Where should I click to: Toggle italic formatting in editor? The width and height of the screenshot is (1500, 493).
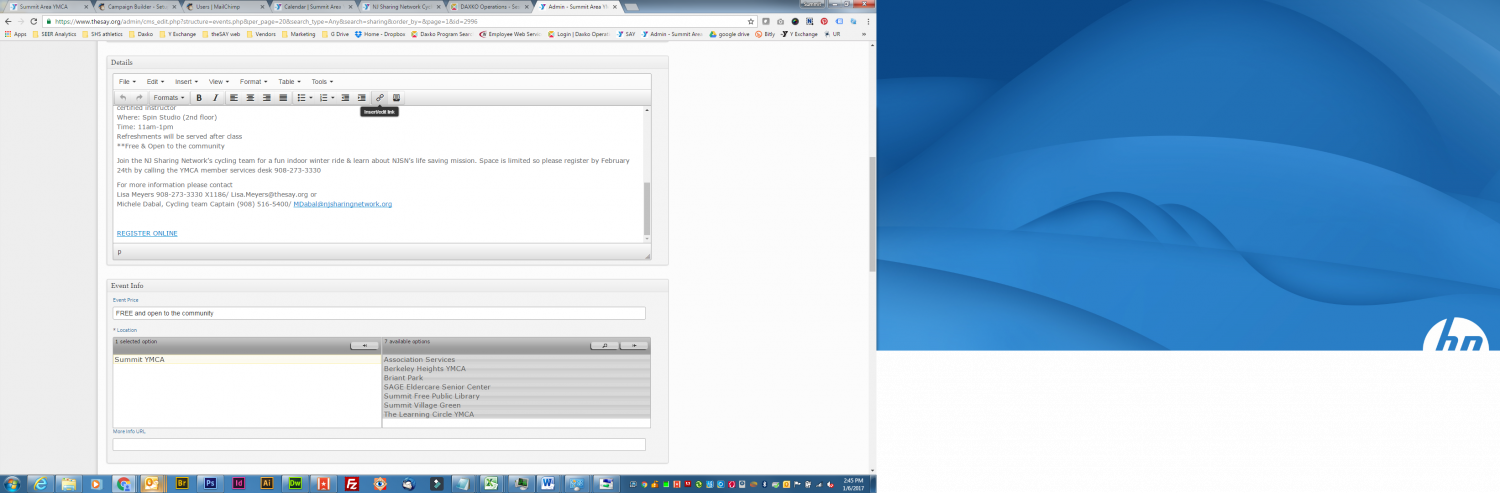[x=215, y=98]
